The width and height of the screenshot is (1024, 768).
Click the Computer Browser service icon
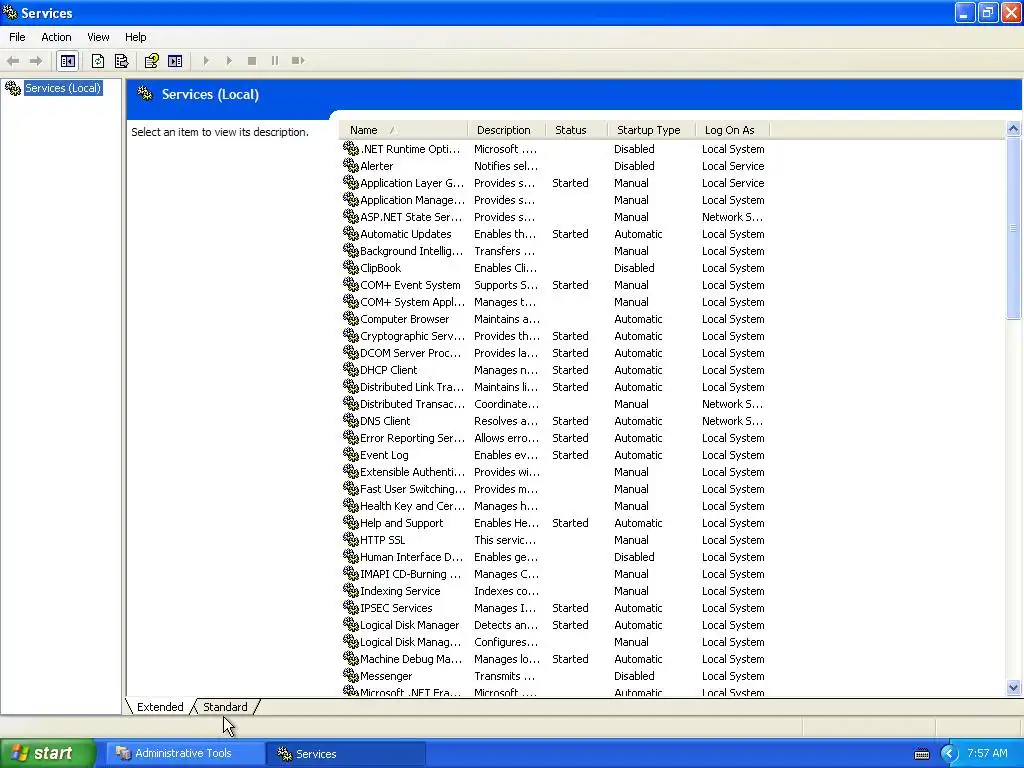coord(351,319)
